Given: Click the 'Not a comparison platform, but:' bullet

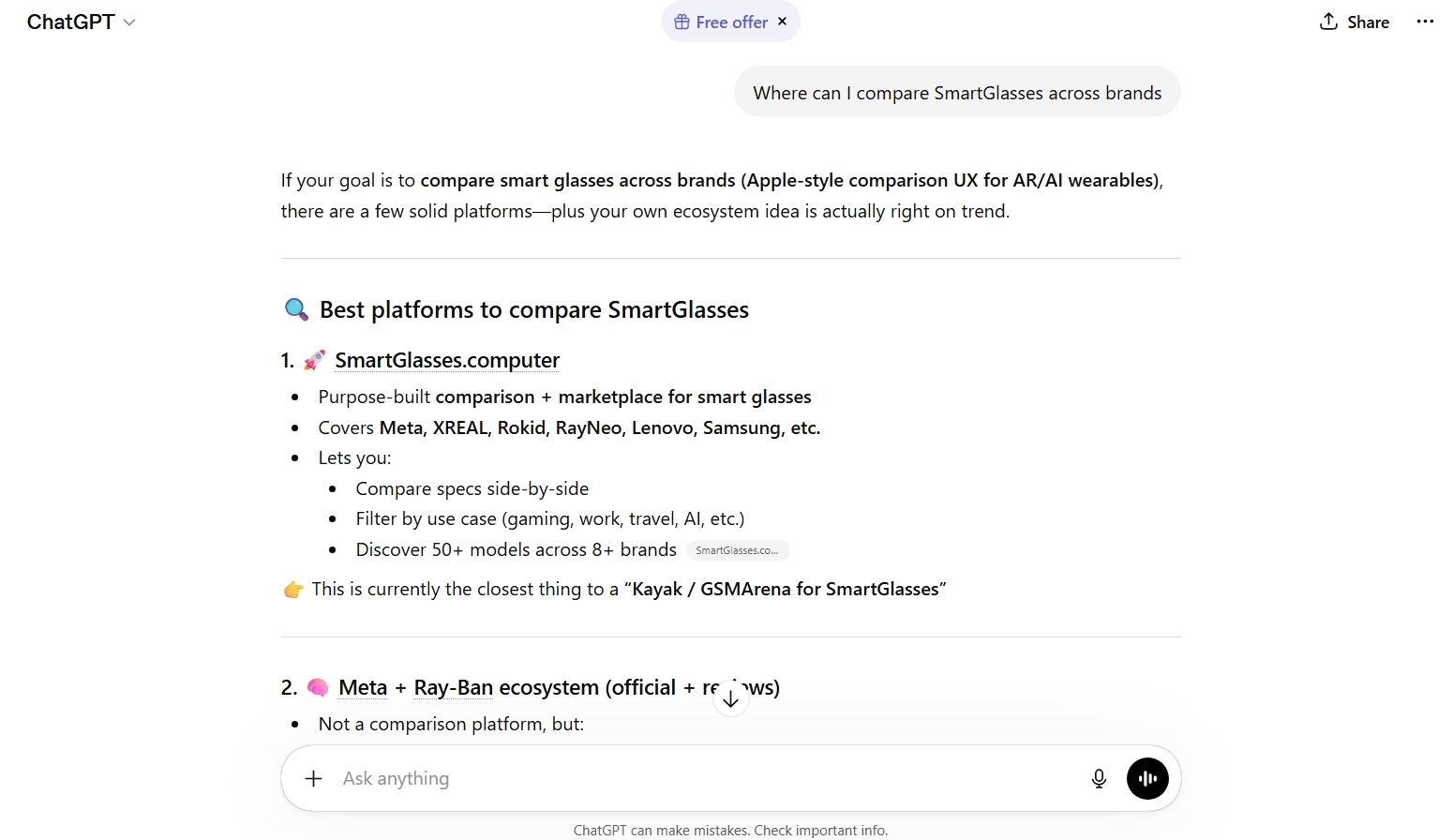Looking at the screenshot, I should point(451,724).
